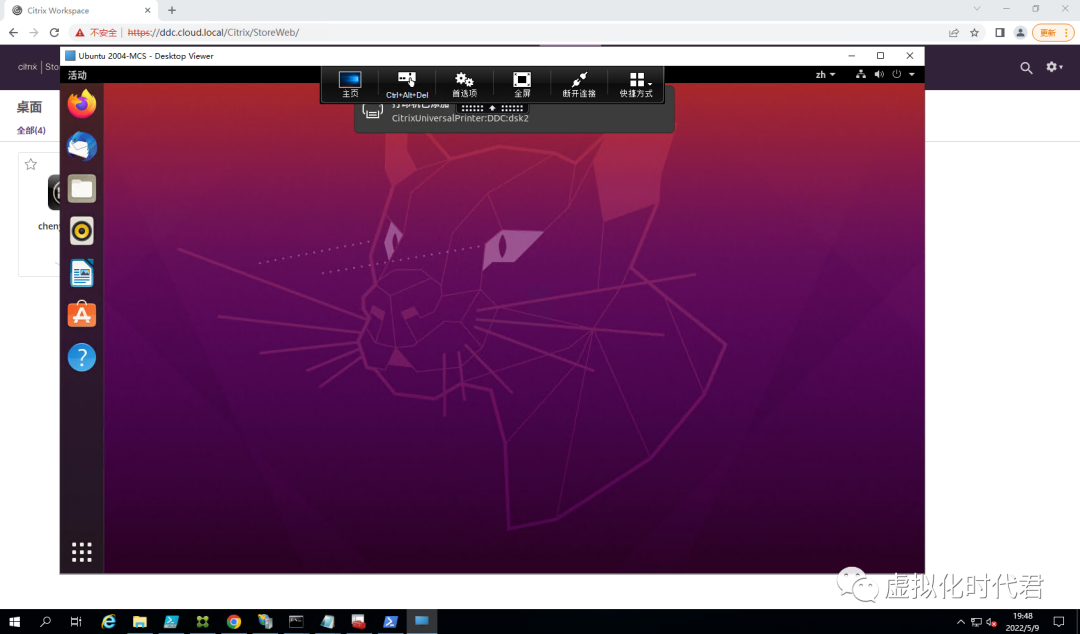This screenshot has height=634, width=1080.
Task: Reload the page in Chrome
Action: [x=54, y=32]
